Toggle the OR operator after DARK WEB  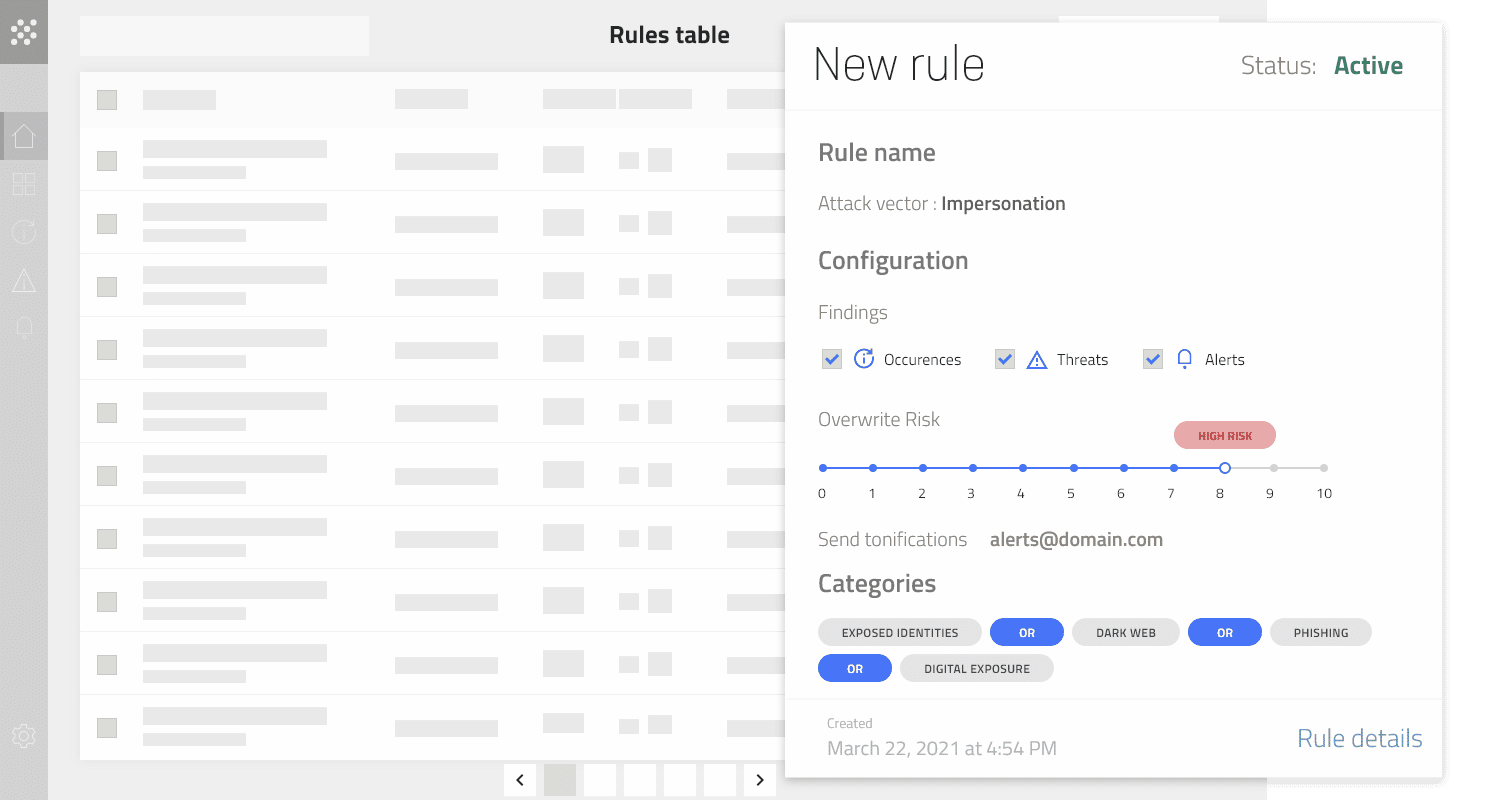(x=1225, y=633)
